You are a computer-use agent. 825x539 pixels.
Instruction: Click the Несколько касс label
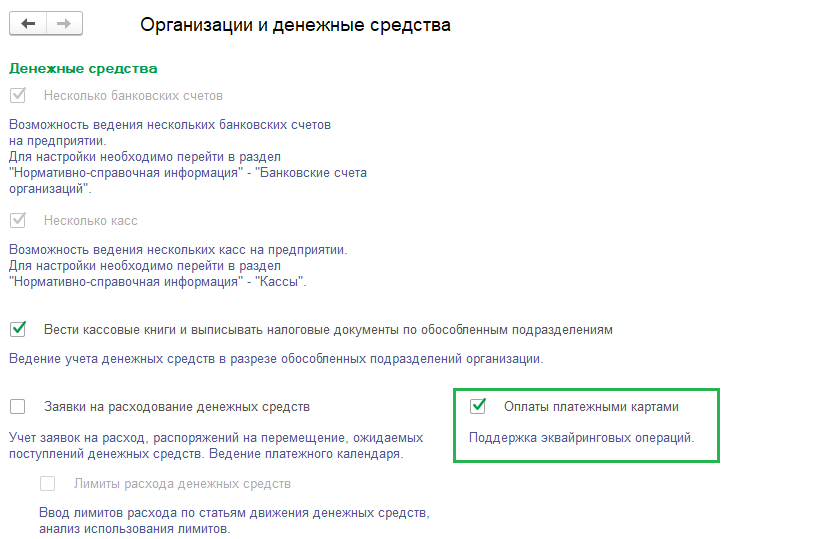click(90, 221)
